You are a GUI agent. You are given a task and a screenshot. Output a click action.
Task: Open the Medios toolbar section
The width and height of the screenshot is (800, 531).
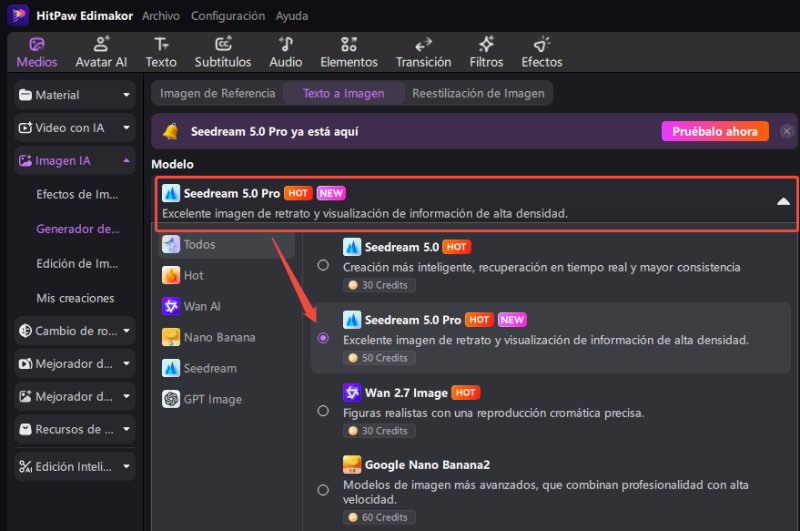[37, 53]
